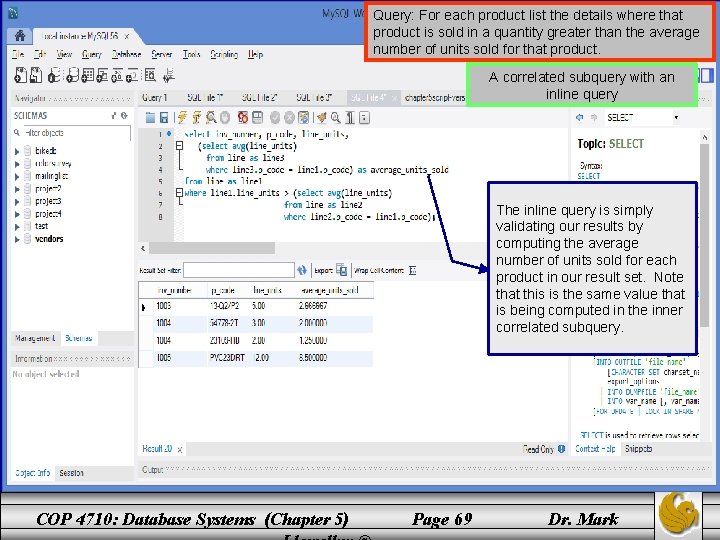Open the Edit menu
Viewport: 720px width, 540px height.
pyautogui.click(x=40, y=54)
